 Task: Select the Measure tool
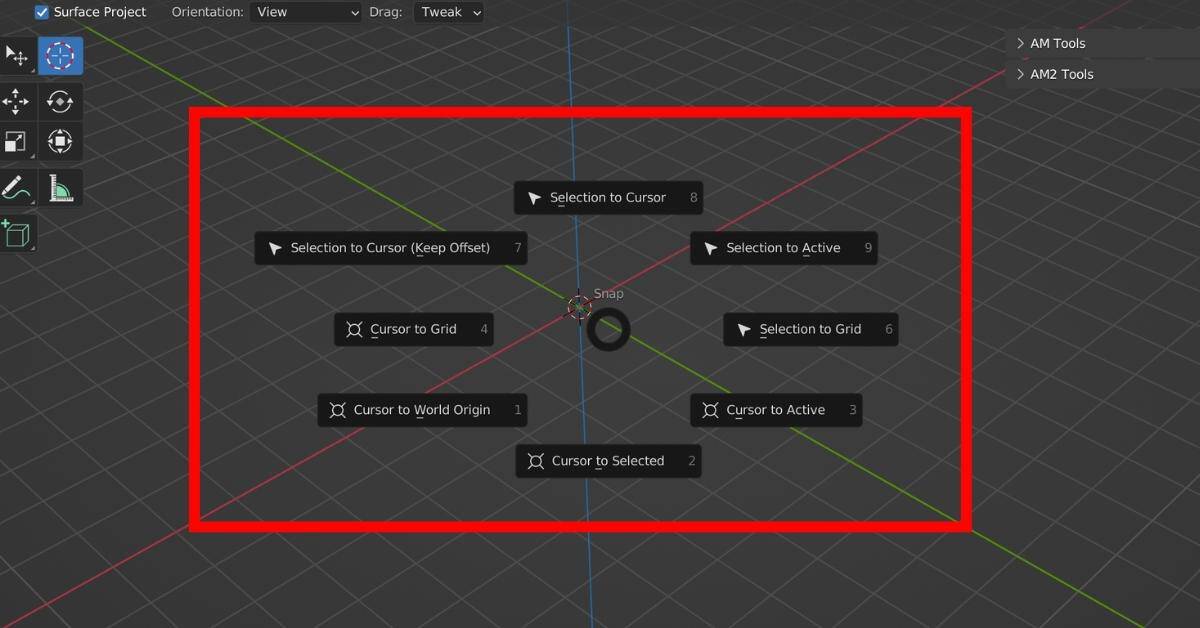coord(59,187)
